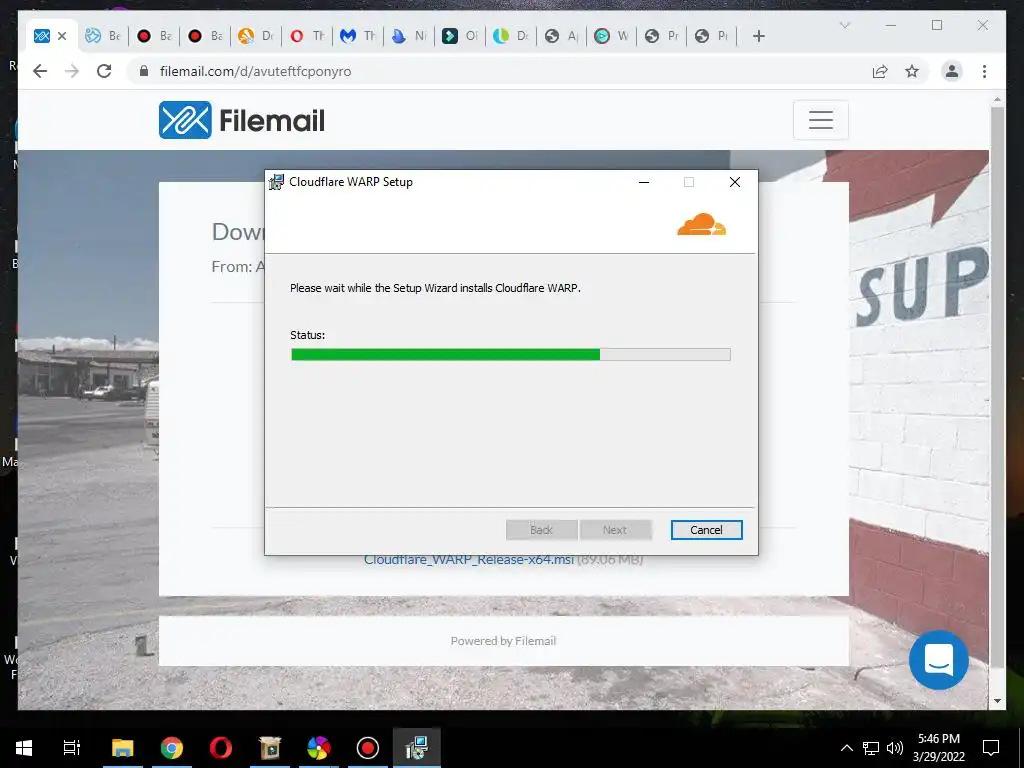Share this page using the share icon
1024x768 pixels.
pyautogui.click(x=880, y=71)
